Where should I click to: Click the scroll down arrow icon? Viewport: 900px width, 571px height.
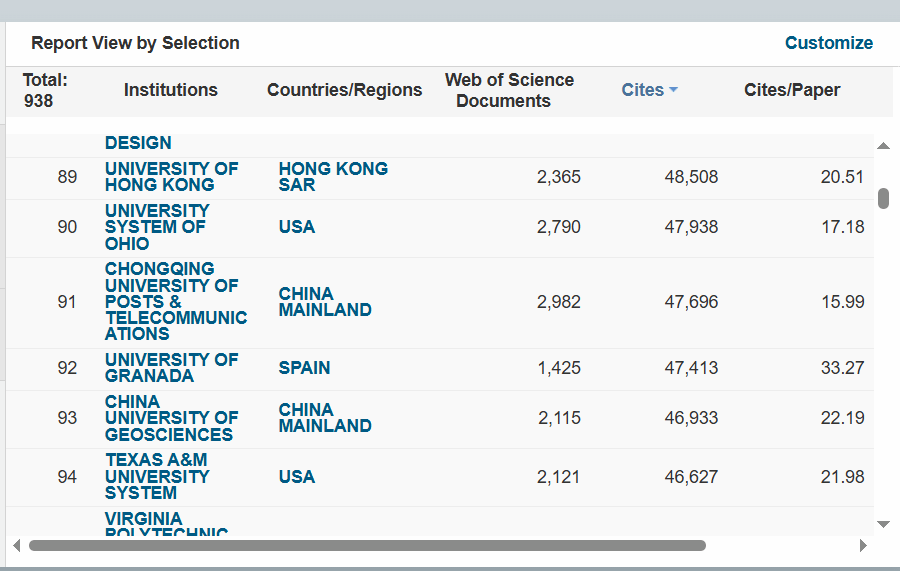pyautogui.click(x=883, y=524)
